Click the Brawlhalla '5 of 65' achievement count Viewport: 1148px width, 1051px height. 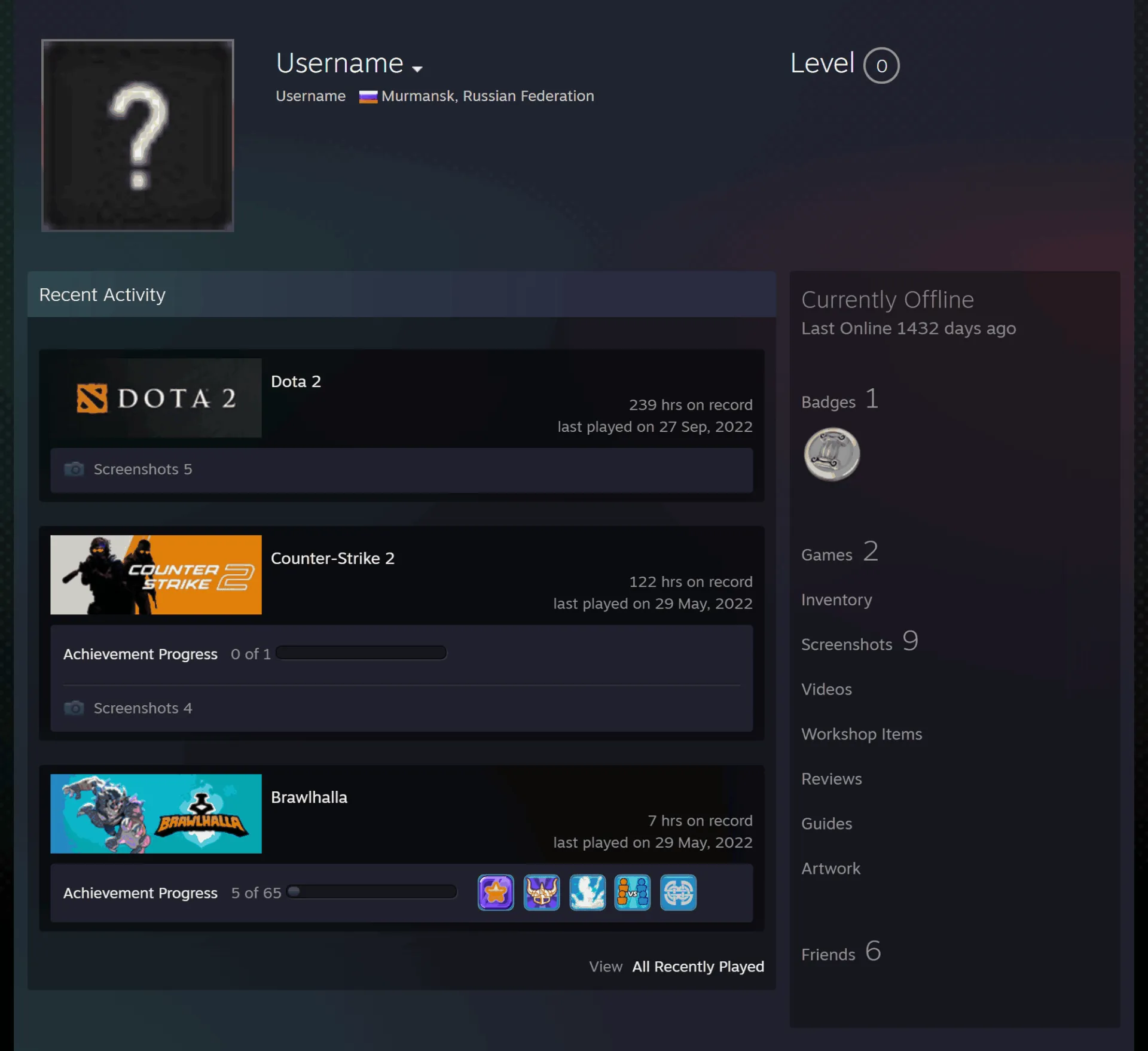point(256,893)
